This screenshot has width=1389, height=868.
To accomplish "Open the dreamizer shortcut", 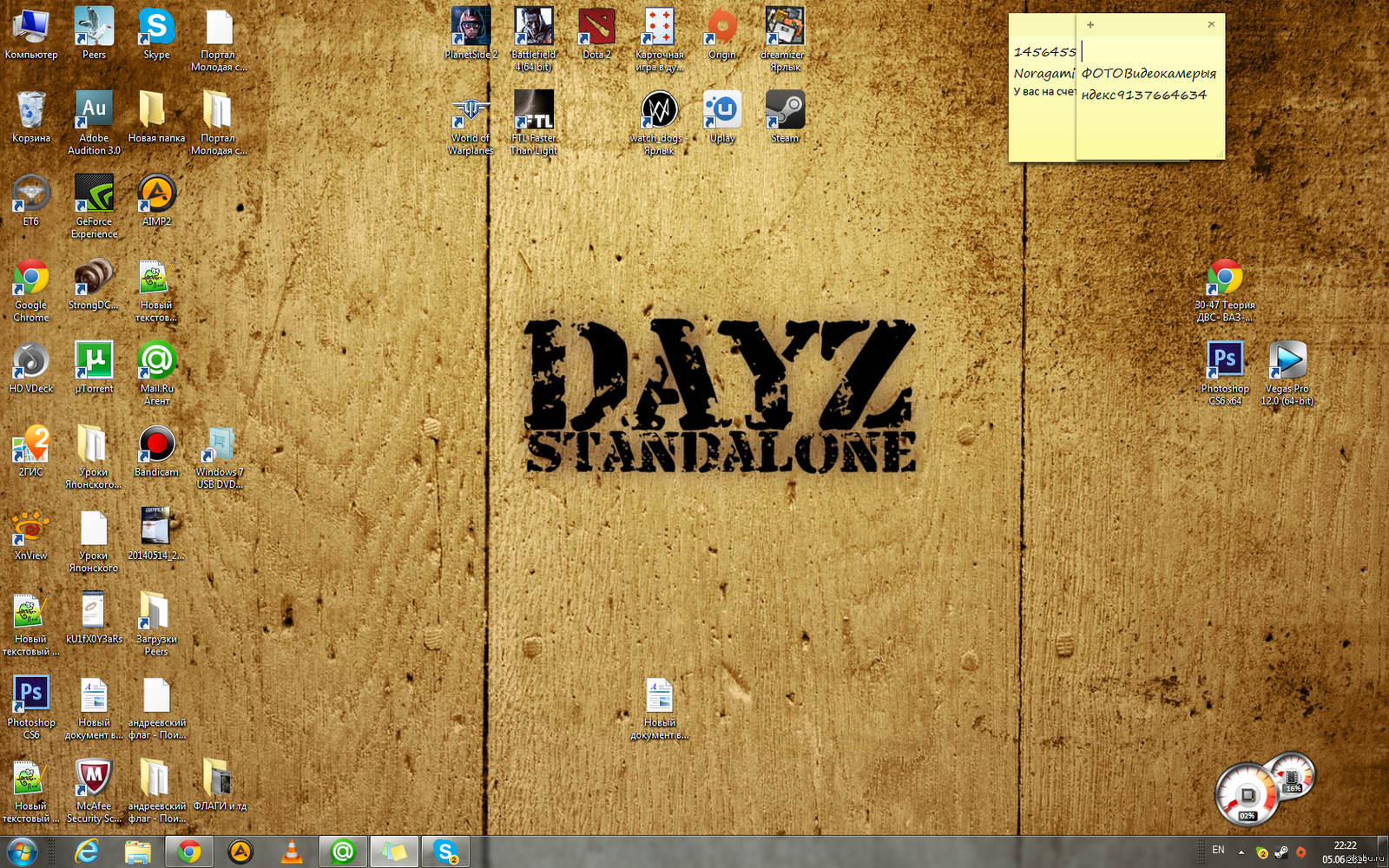I will [x=785, y=40].
